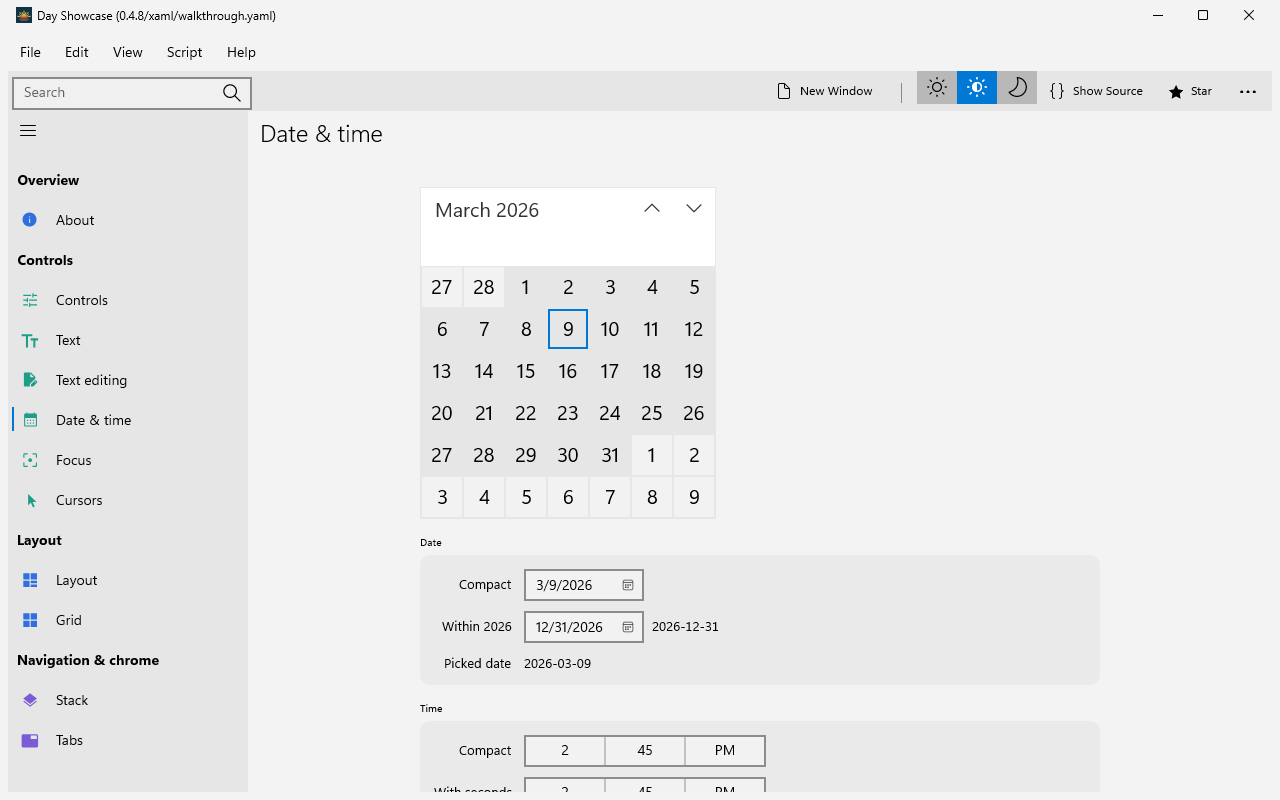This screenshot has height=800, width=1280.
Task: Open the Stack page
Action: (128, 700)
